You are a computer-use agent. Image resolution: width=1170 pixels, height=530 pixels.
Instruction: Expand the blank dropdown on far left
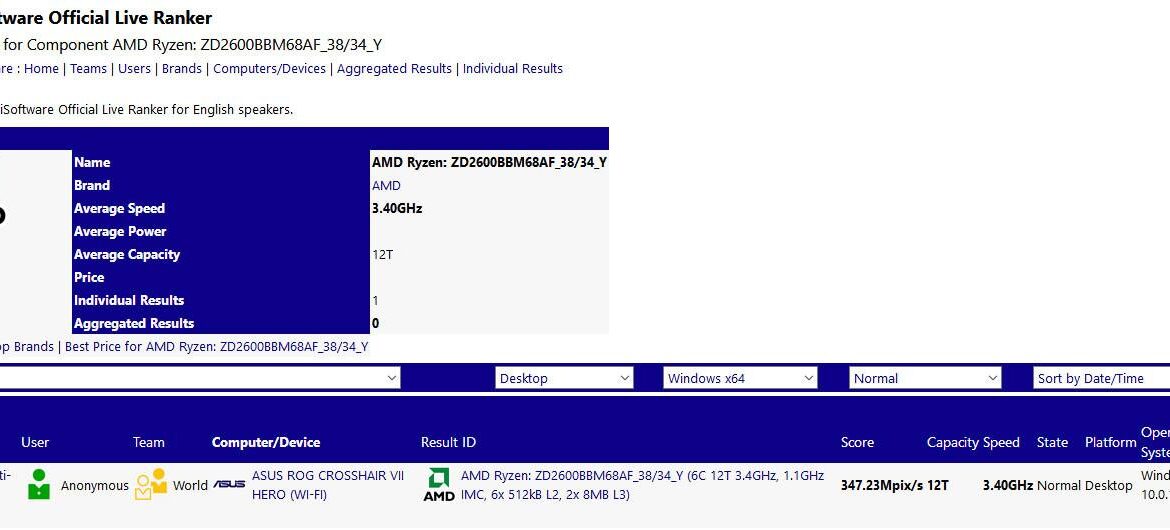(x=200, y=378)
